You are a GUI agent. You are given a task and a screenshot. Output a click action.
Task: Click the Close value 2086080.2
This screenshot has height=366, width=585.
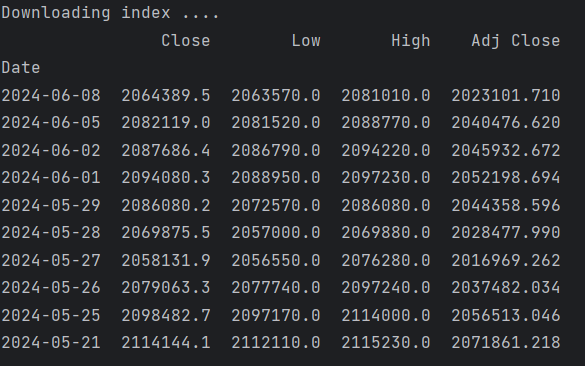click(x=166, y=206)
